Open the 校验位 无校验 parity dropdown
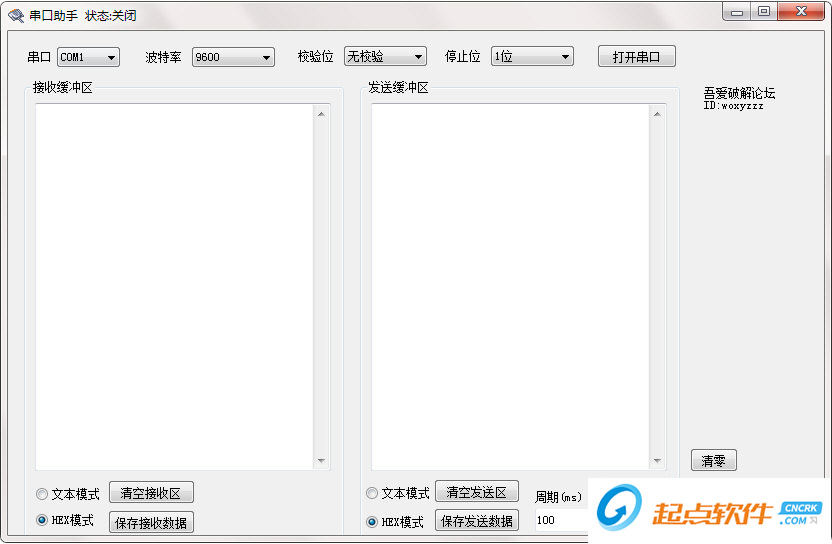 click(x=385, y=56)
